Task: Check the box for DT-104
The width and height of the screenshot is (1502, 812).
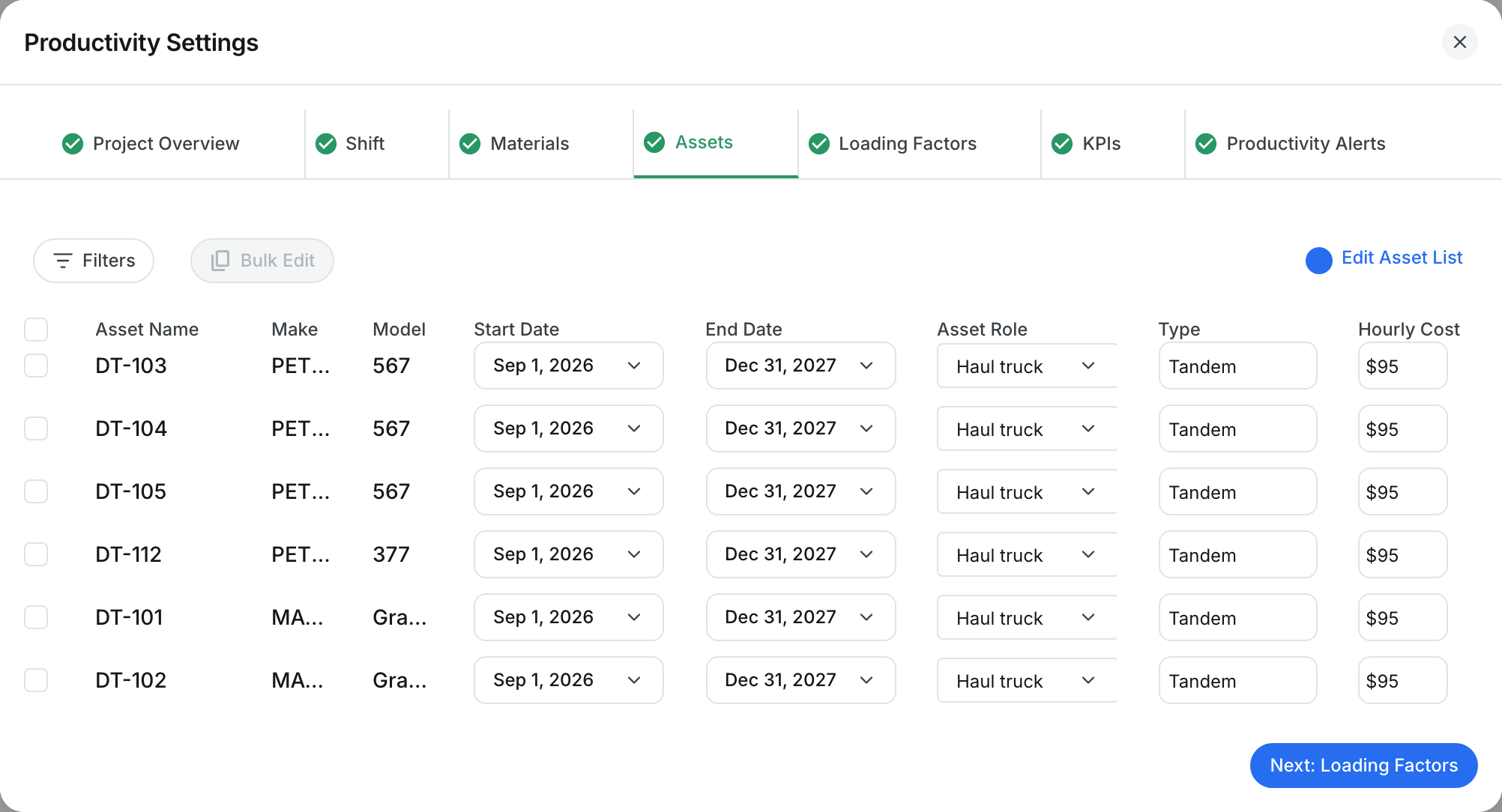Action: pyautogui.click(x=36, y=428)
